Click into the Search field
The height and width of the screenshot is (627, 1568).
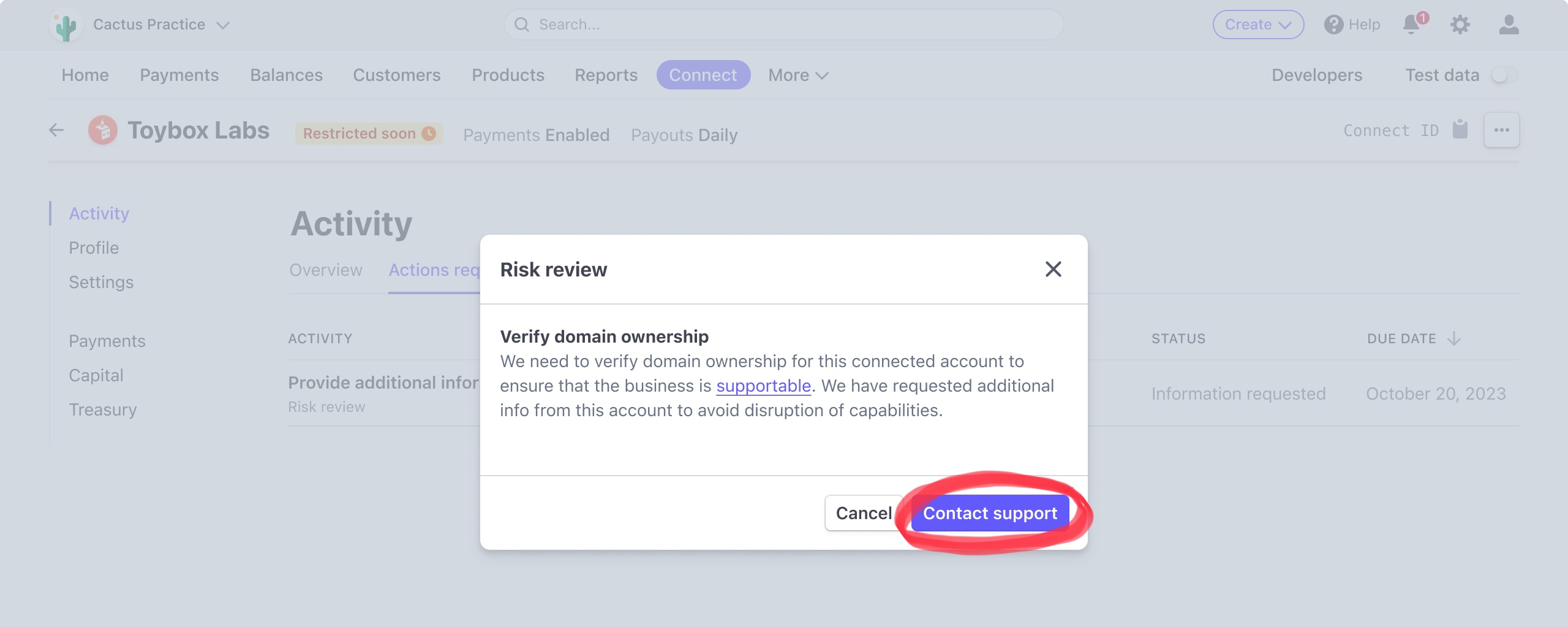click(x=784, y=25)
